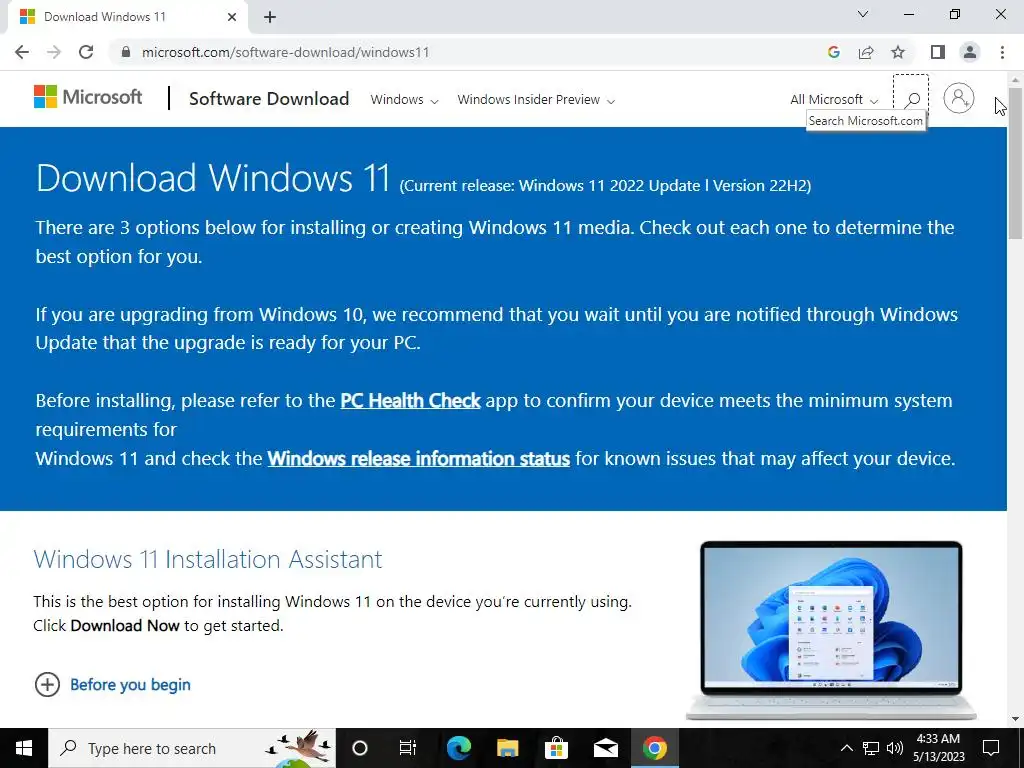This screenshot has height=768, width=1024.
Task: Click the scrollbar down arrow
Action: 1016,720
